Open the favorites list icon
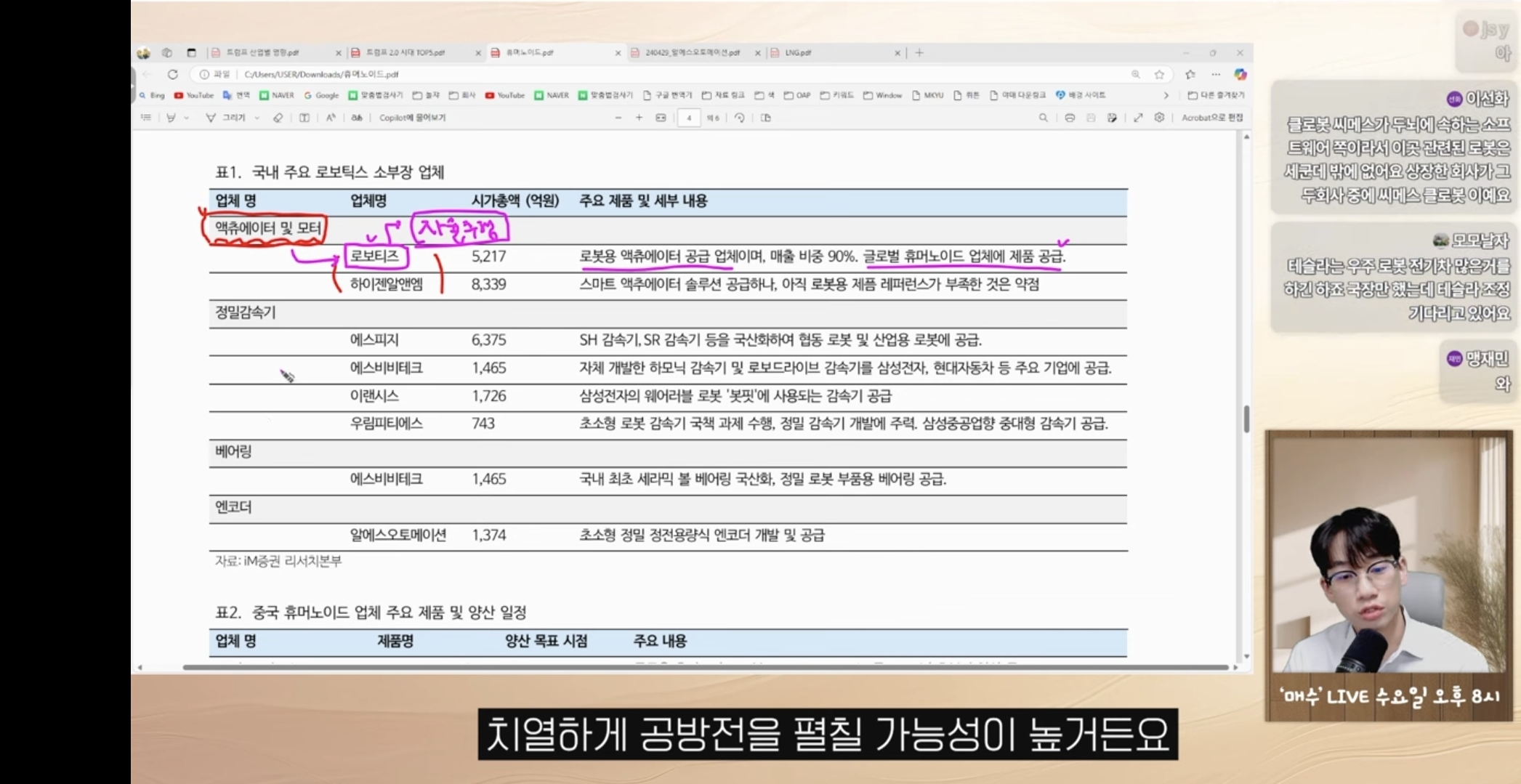Screen dimensions: 1521x784 click(x=1190, y=74)
